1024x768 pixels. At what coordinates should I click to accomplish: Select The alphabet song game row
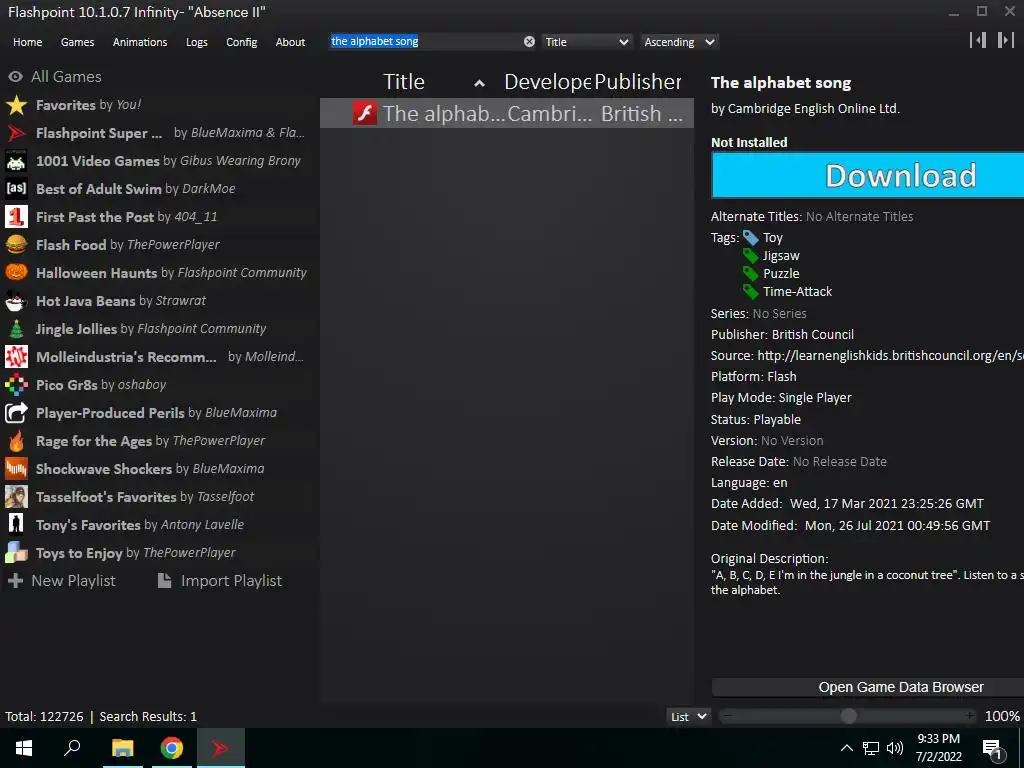(x=507, y=113)
